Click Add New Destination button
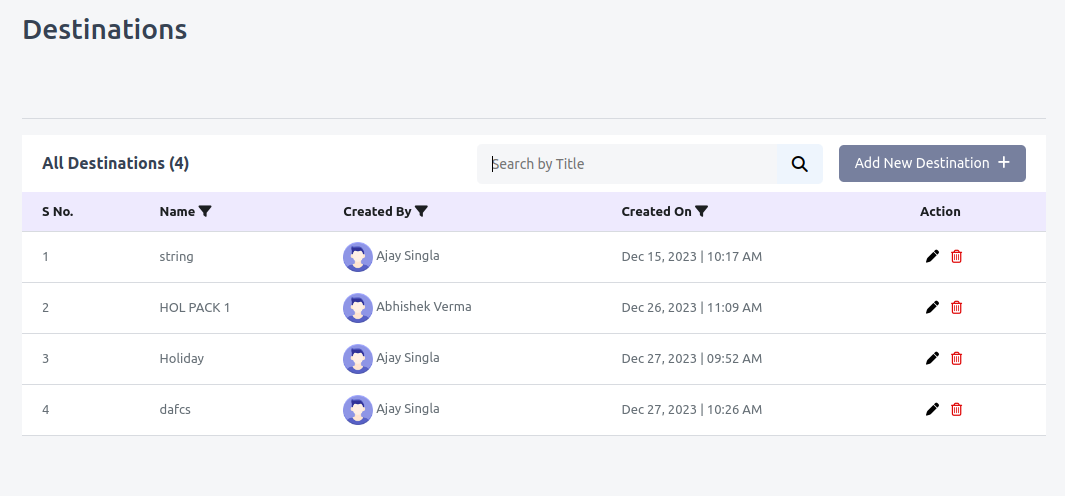The image size is (1065, 496). (x=932, y=163)
